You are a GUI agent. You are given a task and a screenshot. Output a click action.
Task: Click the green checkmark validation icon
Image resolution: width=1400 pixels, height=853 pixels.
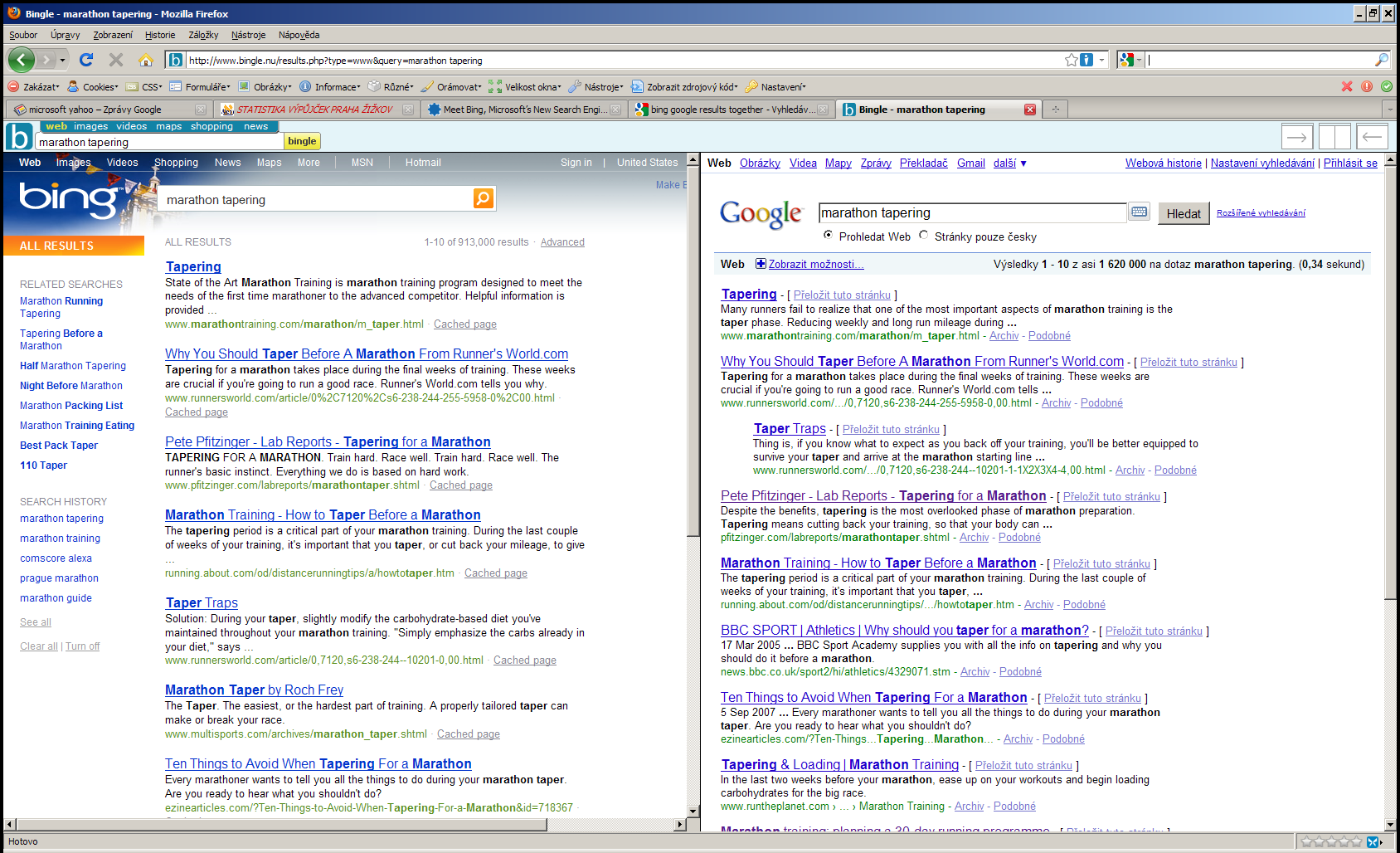point(1387,86)
